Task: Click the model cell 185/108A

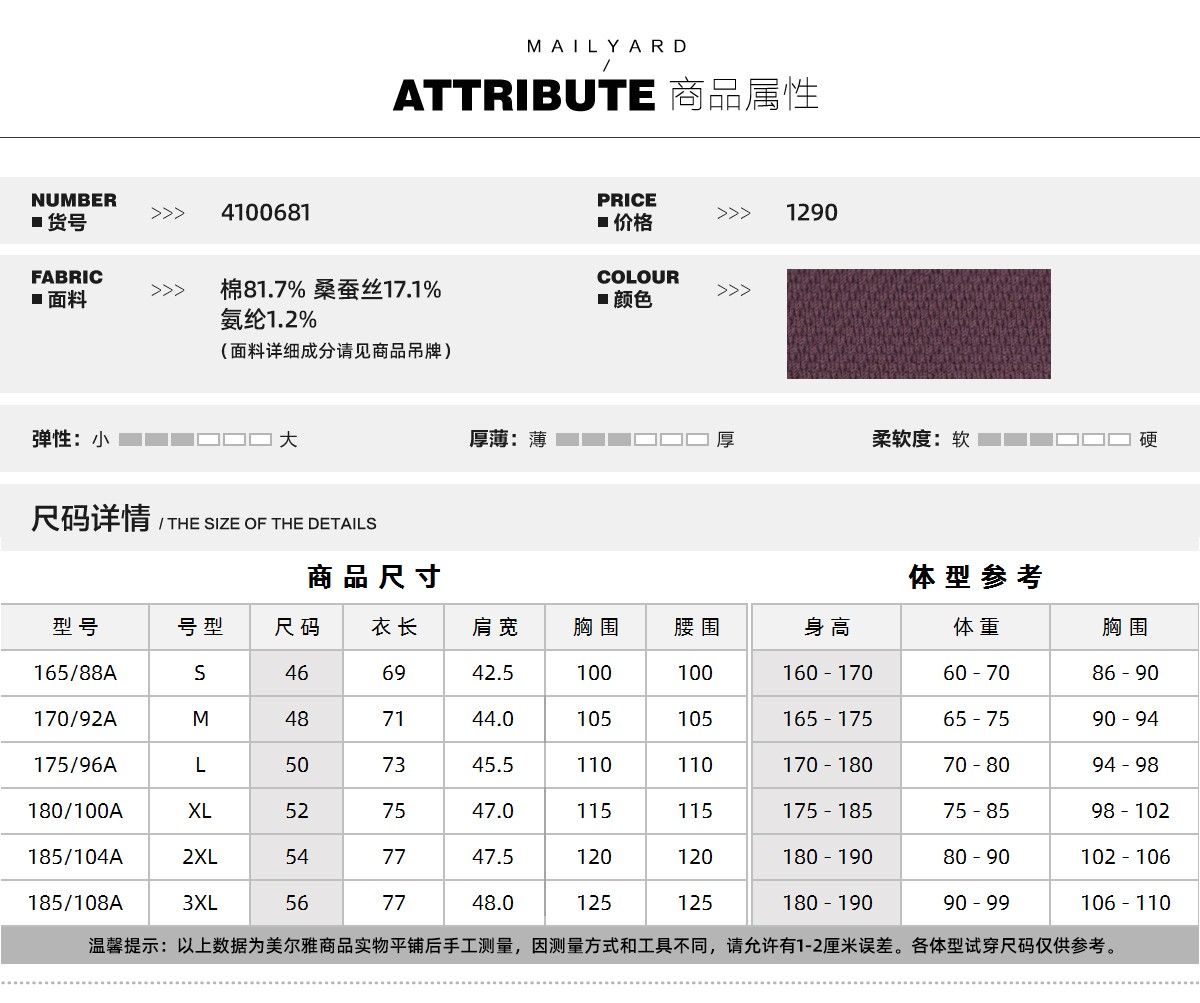Action: click(x=75, y=903)
